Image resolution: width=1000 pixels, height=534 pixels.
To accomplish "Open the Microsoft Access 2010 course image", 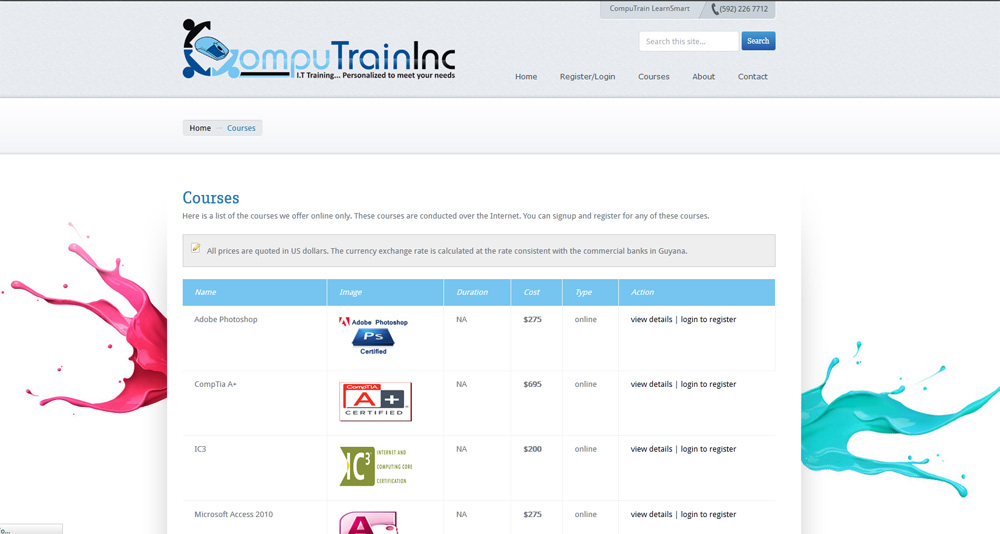I will click(368, 523).
